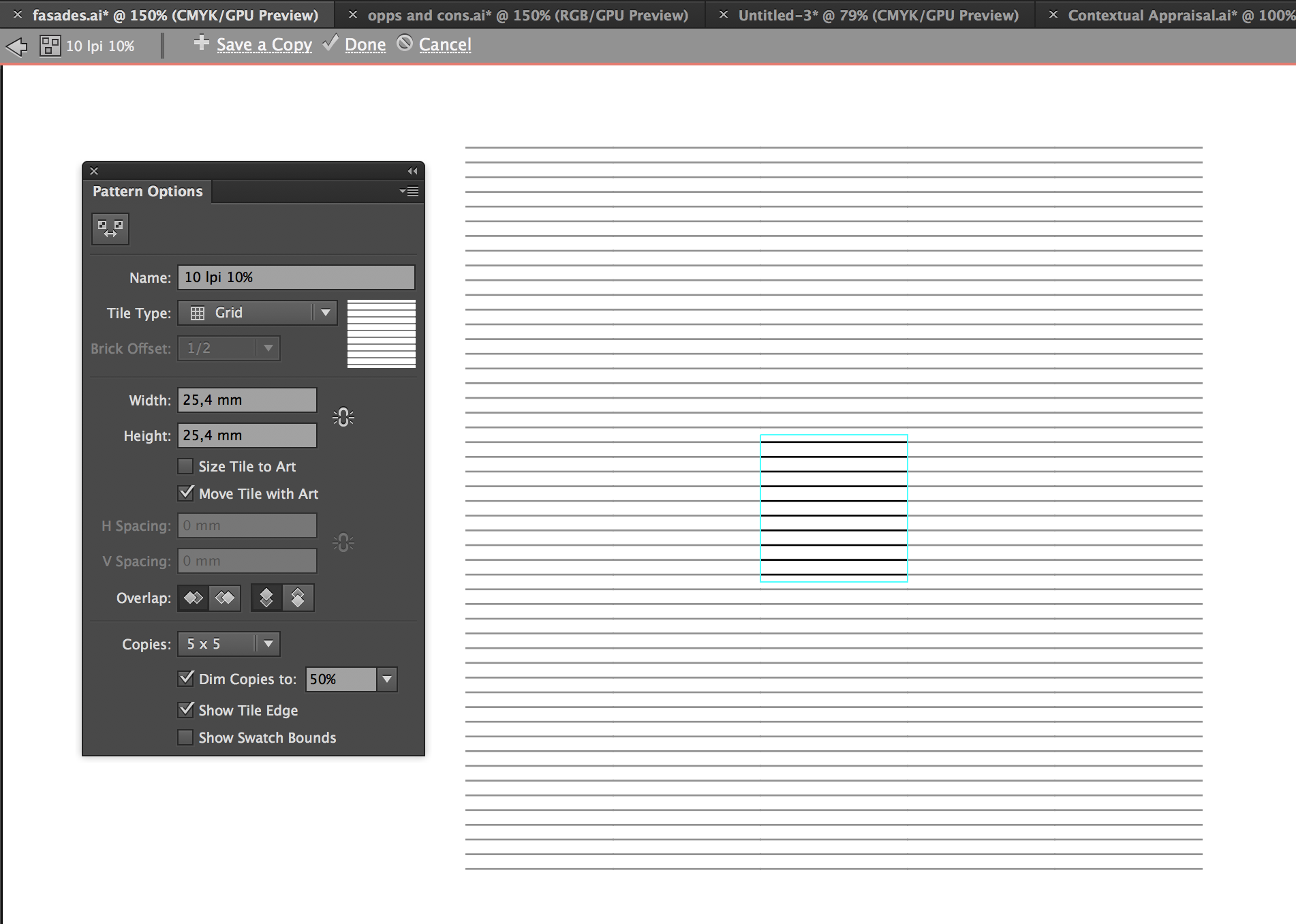Close the Pattern Options panel
This screenshot has height=924, width=1296.
(x=95, y=171)
